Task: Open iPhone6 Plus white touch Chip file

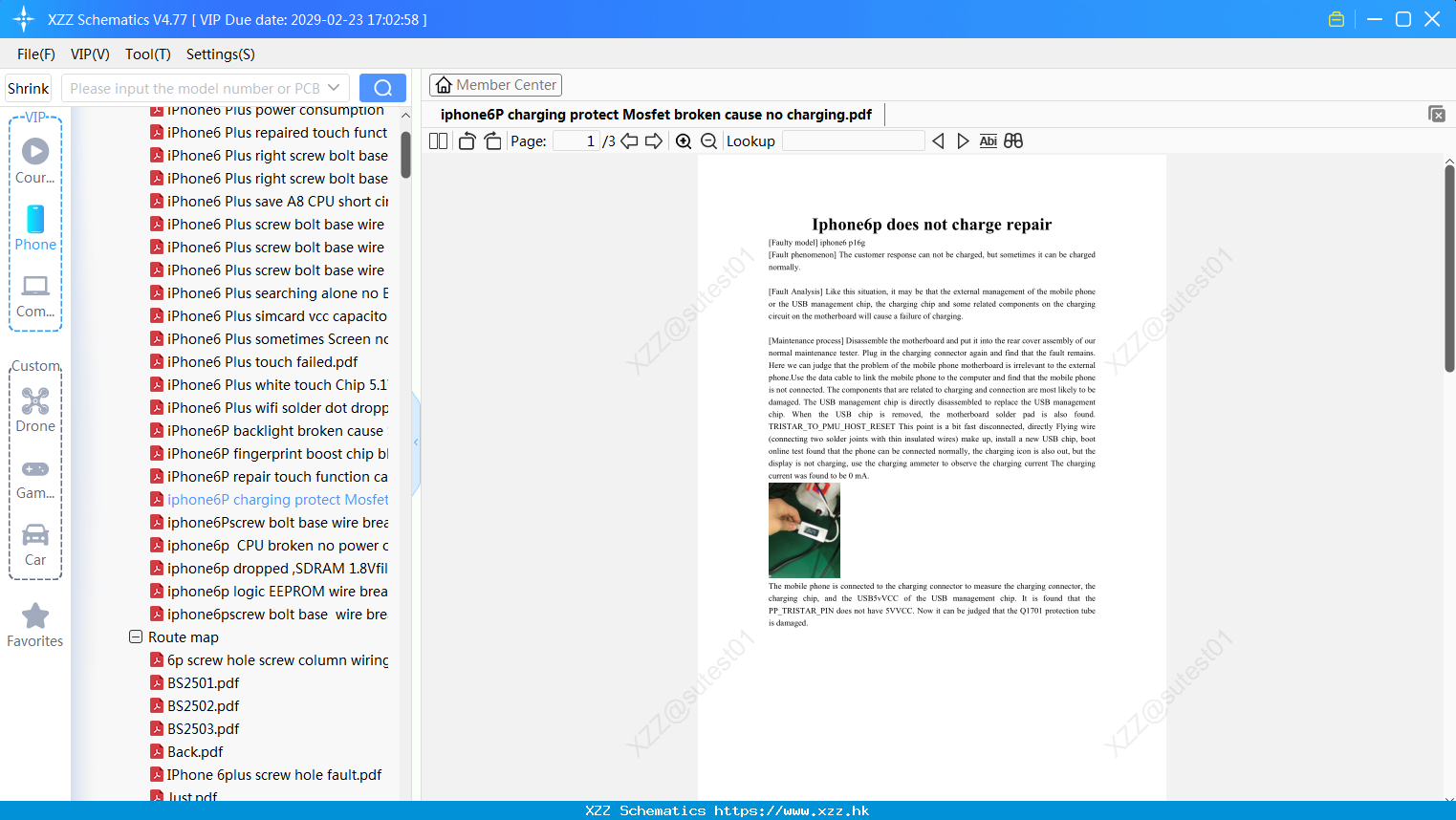Action: (269, 385)
